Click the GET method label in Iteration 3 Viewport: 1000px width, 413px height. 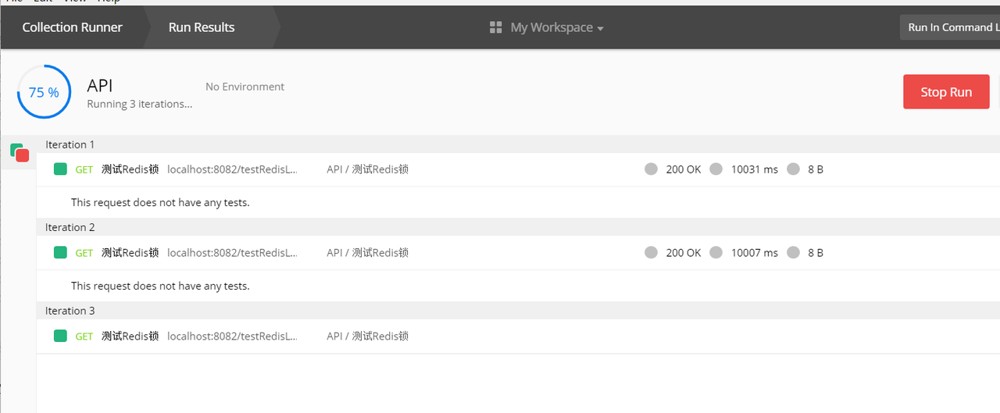[84, 336]
